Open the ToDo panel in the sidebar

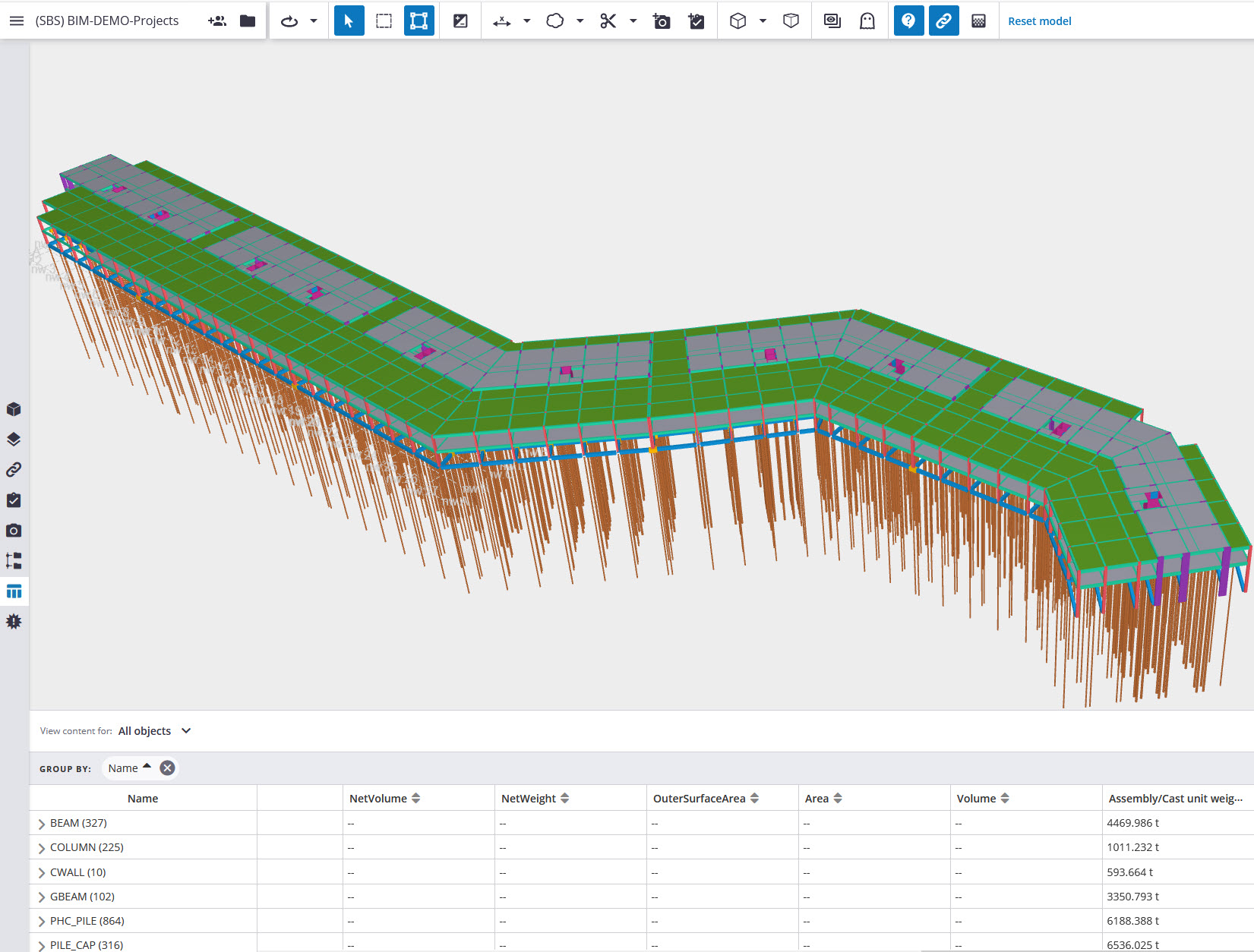point(14,500)
